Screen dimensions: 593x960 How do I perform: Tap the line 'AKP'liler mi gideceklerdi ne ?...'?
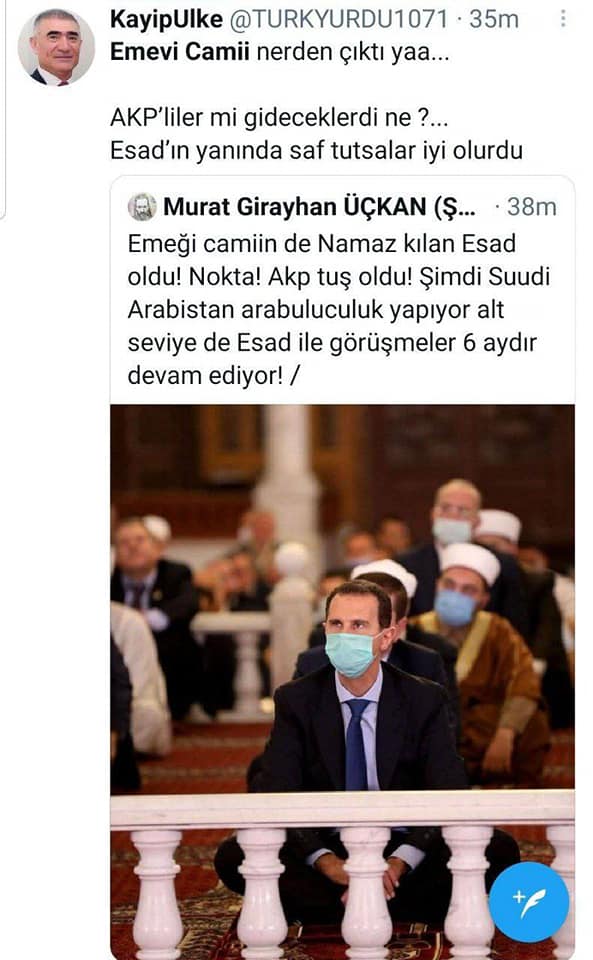click(x=279, y=117)
